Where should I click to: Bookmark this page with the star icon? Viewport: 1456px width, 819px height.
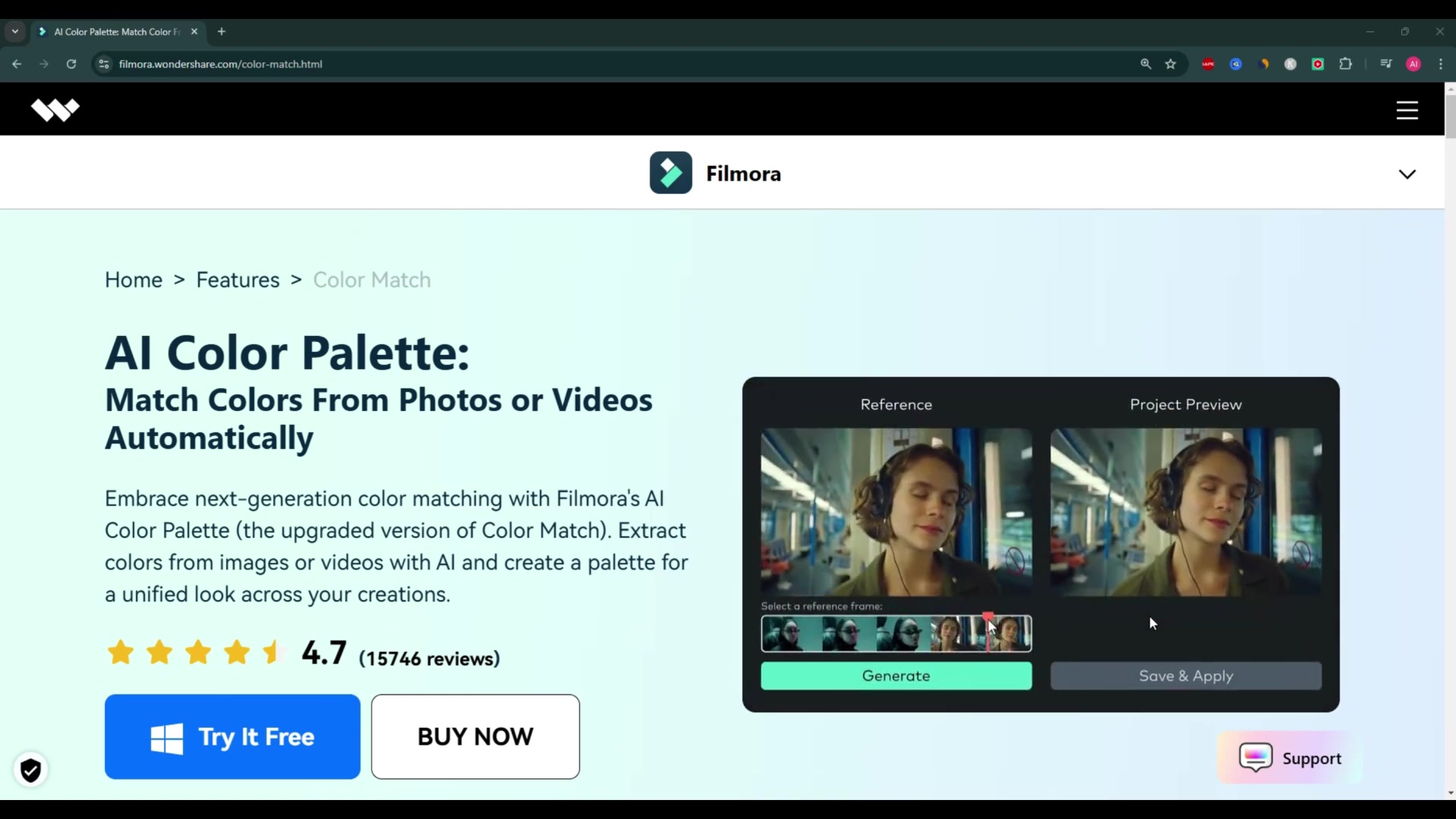(1171, 64)
